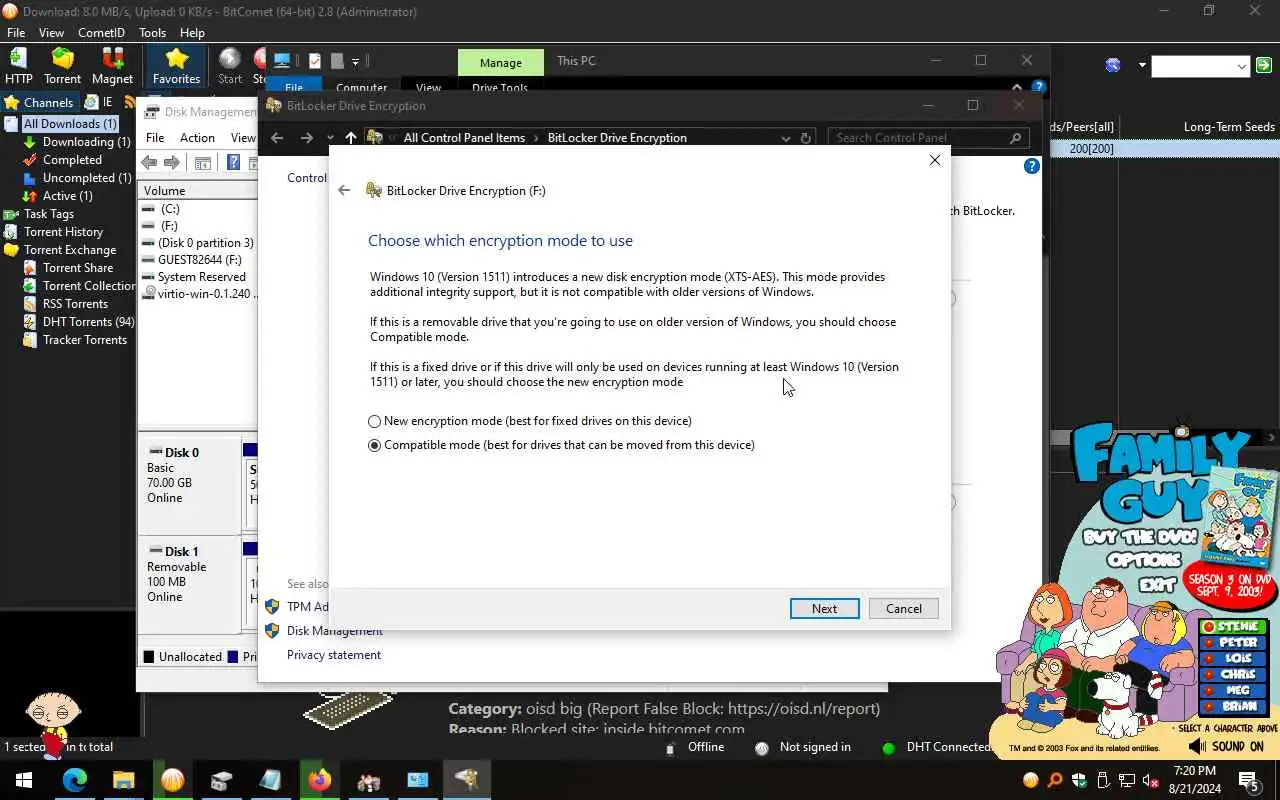1280x800 pixels.
Task: Click the Start toolbar button in BitComet
Action: point(230,66)
